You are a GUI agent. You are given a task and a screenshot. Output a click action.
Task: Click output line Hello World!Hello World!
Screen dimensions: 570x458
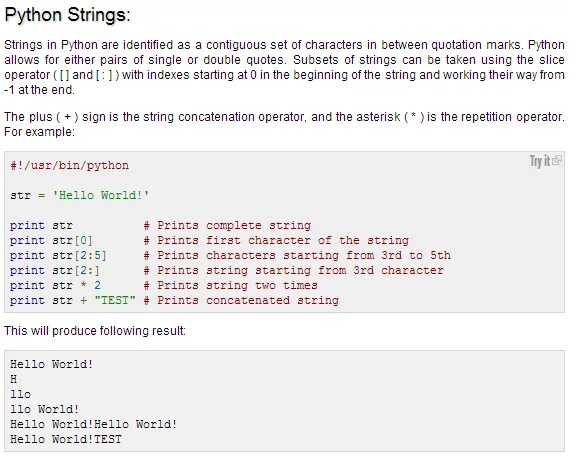(x=93, y=424)
